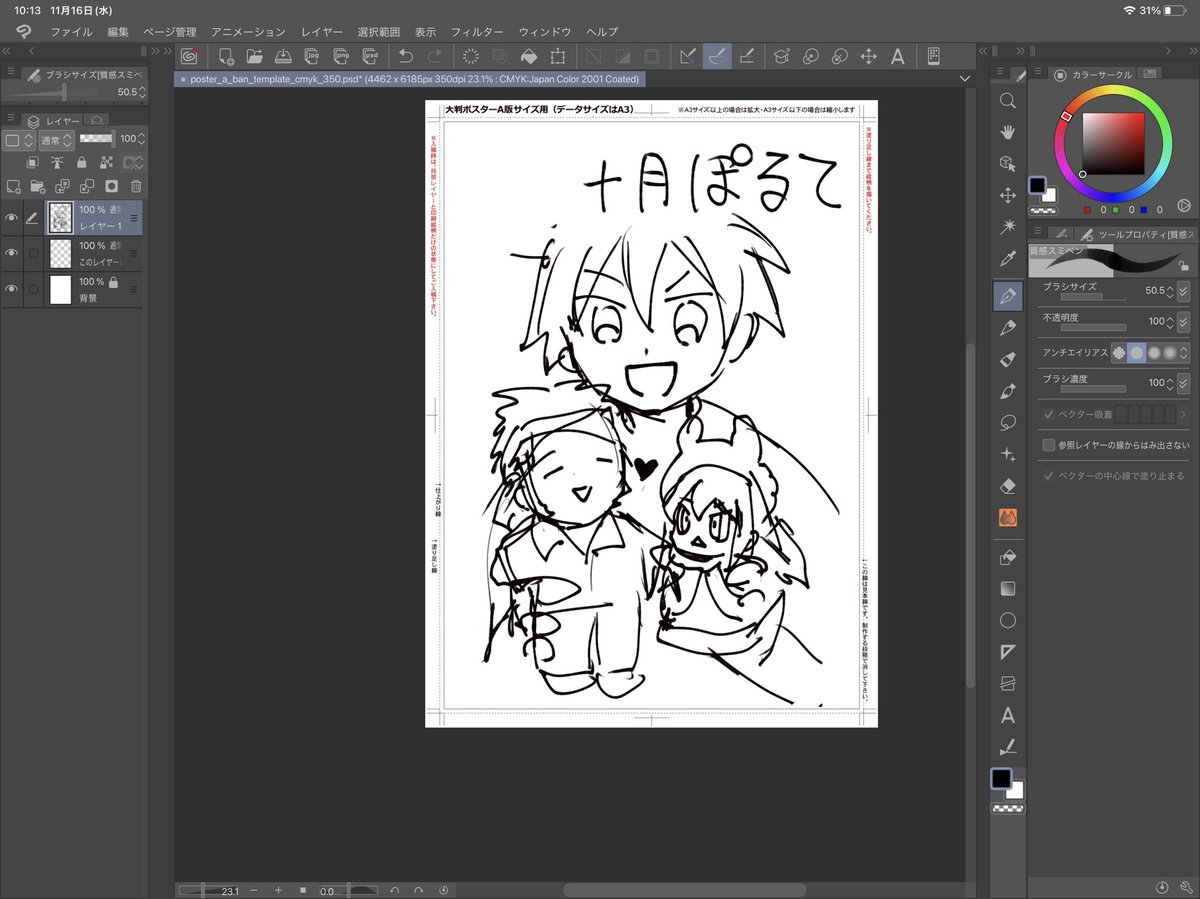Image resolution: width=1200 pixels, height=899 pixels.
Task: Select the Text tool in tool palette
Action: [x=1008, y=716]
